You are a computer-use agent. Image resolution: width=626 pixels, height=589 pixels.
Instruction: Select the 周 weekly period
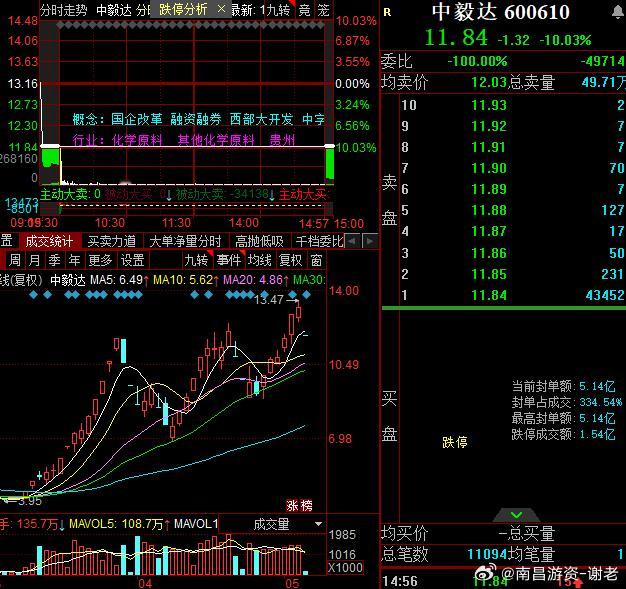15,260
